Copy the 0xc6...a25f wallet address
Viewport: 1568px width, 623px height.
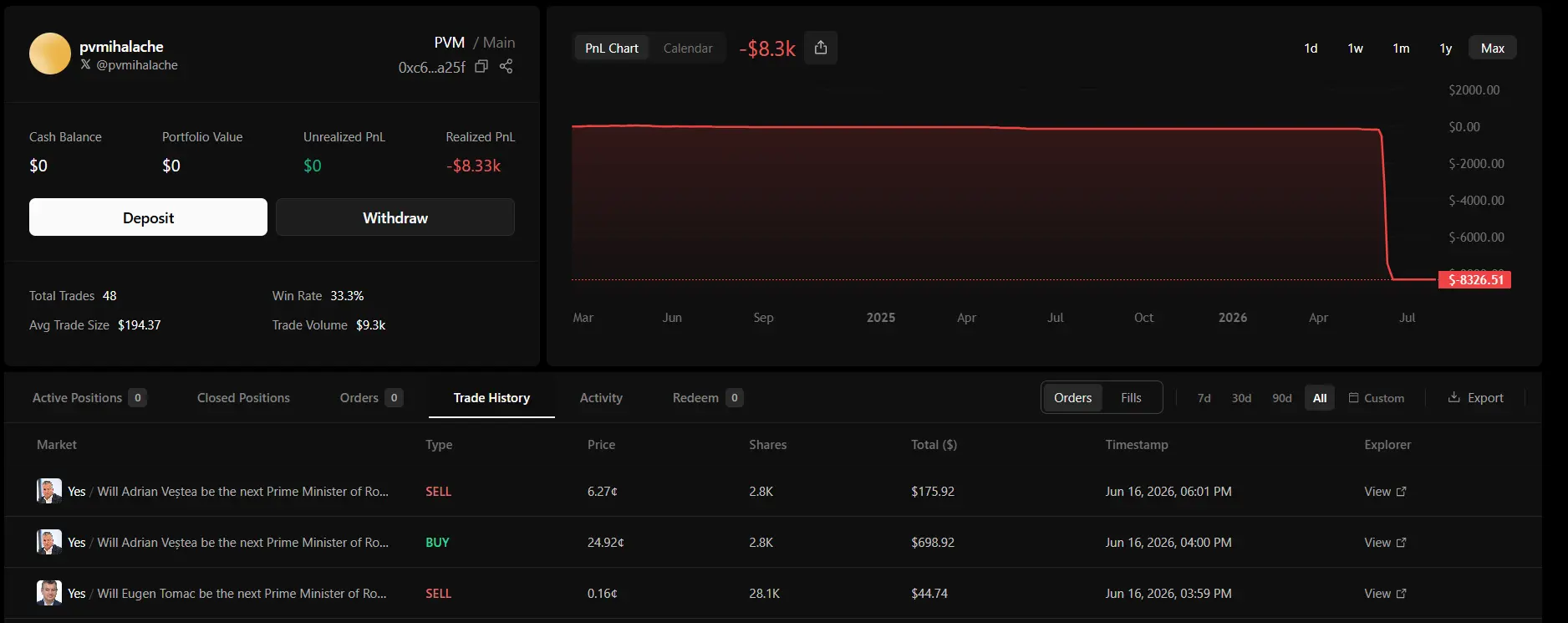(x=481, y=67)
